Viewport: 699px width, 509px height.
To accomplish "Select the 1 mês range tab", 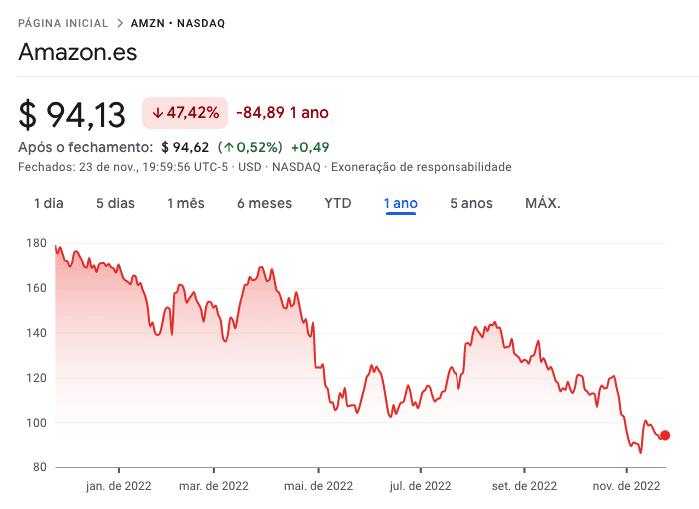I will coord(186,203).
